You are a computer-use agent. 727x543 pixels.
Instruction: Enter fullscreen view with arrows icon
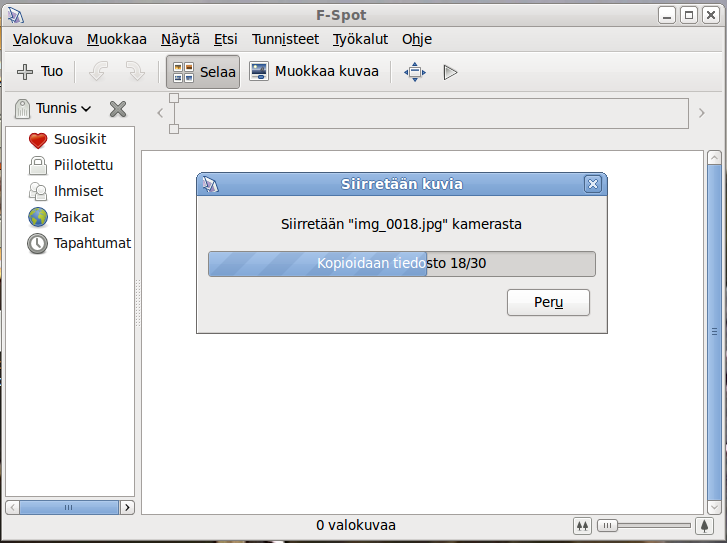click(x=414, y=72)
